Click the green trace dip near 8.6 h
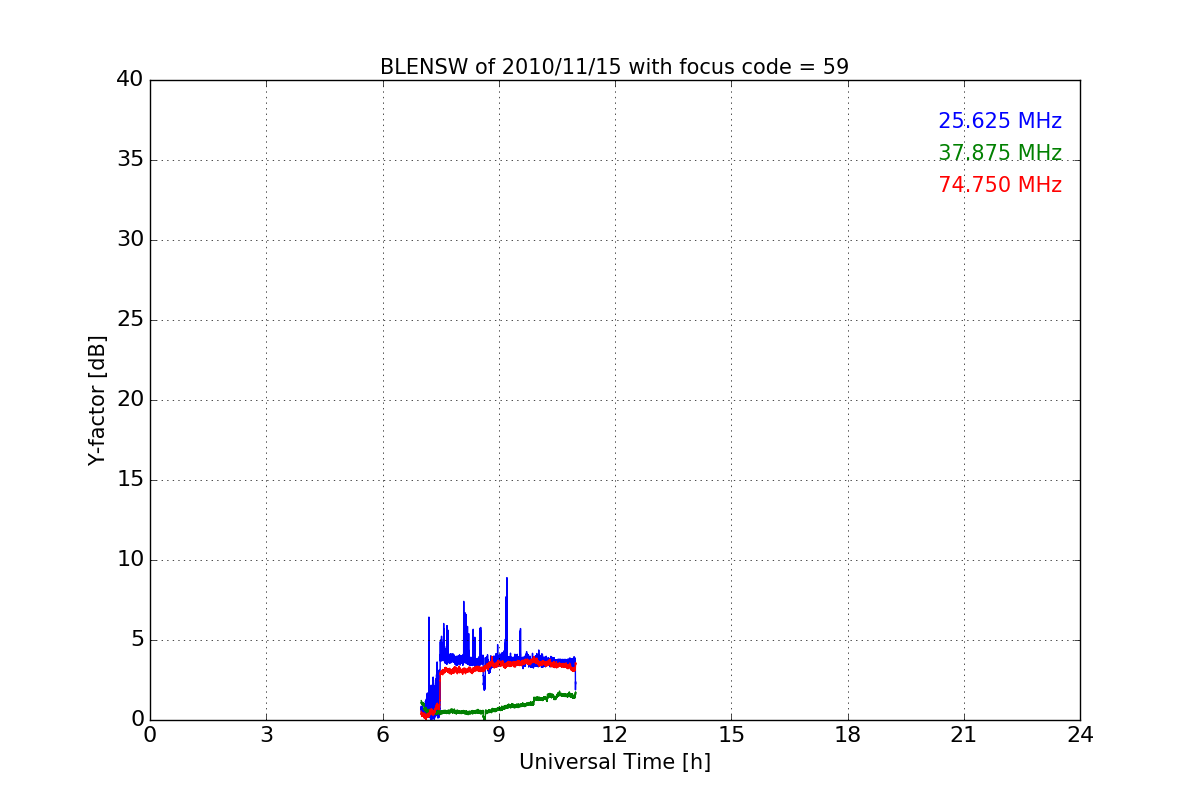The image size is (1200, 800). coord(484,716)
